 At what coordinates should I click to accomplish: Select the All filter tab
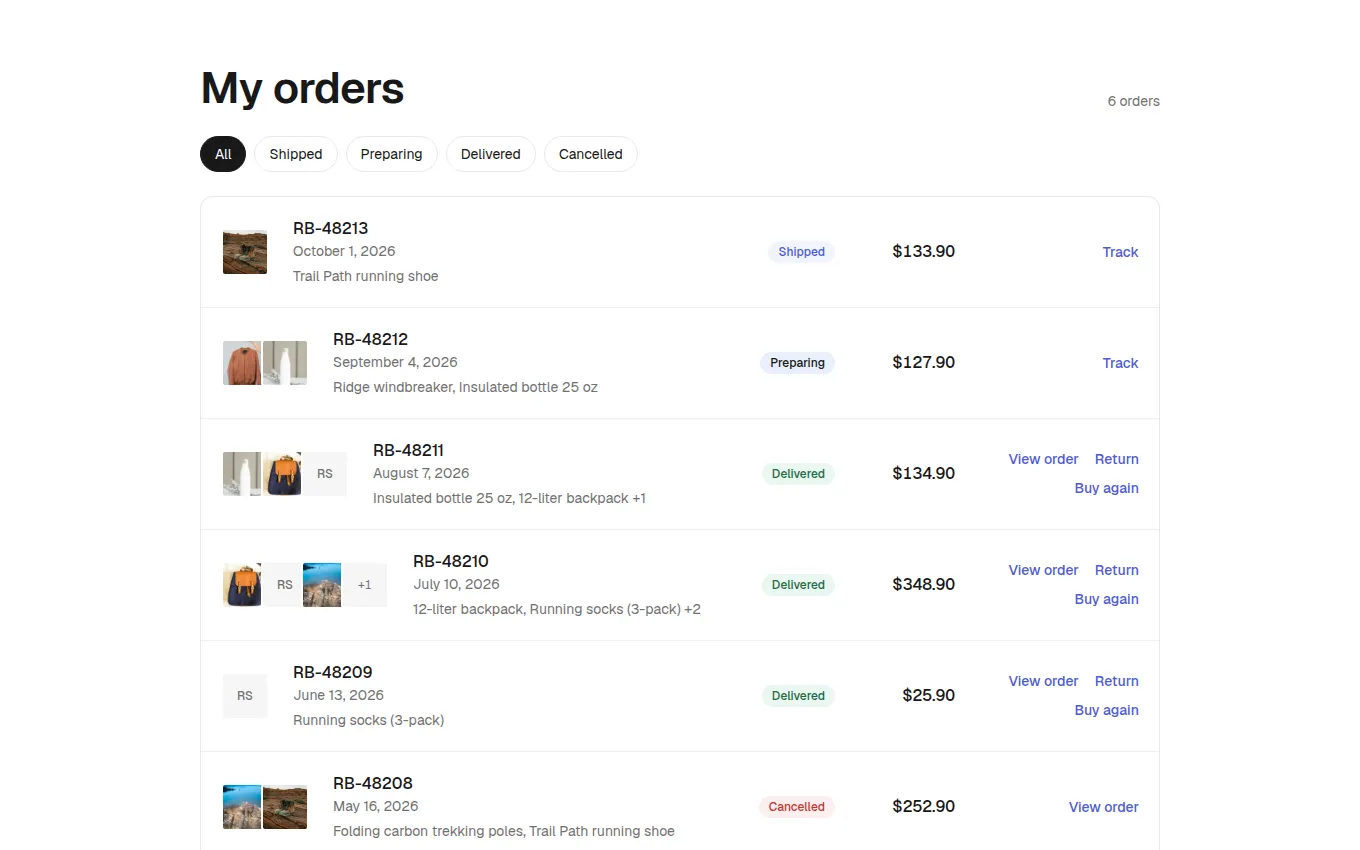[x=223, y=154]
